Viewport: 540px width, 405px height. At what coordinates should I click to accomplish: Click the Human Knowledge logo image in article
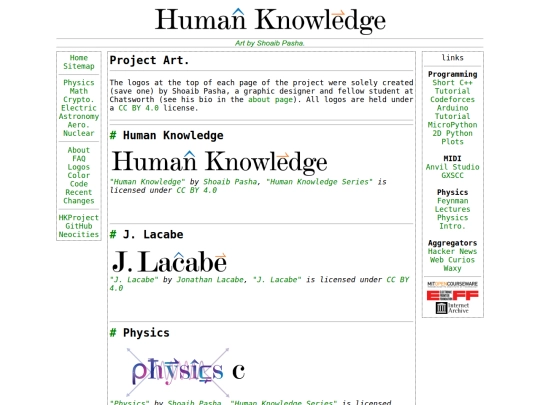219,162
